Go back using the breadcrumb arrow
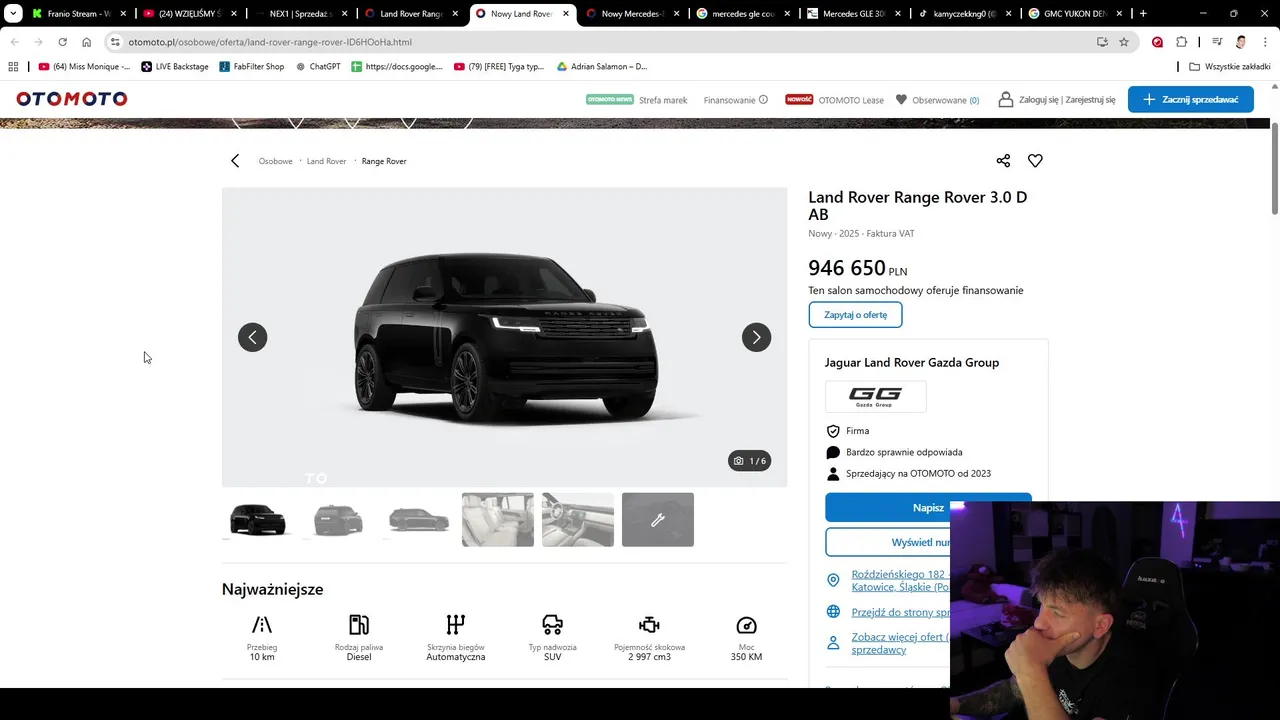This screenshot has width=1280, height=720. pos(235,161)
